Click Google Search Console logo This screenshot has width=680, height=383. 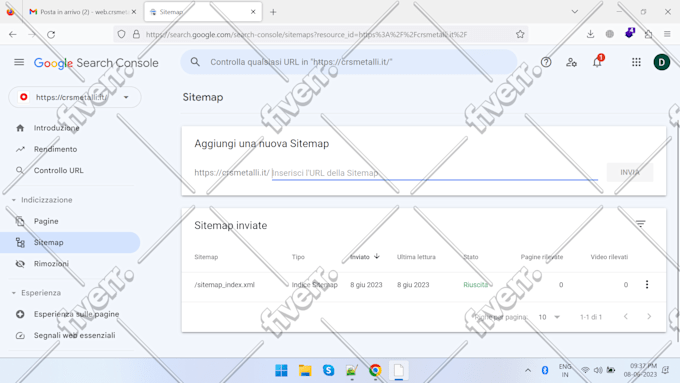(96, 63)
